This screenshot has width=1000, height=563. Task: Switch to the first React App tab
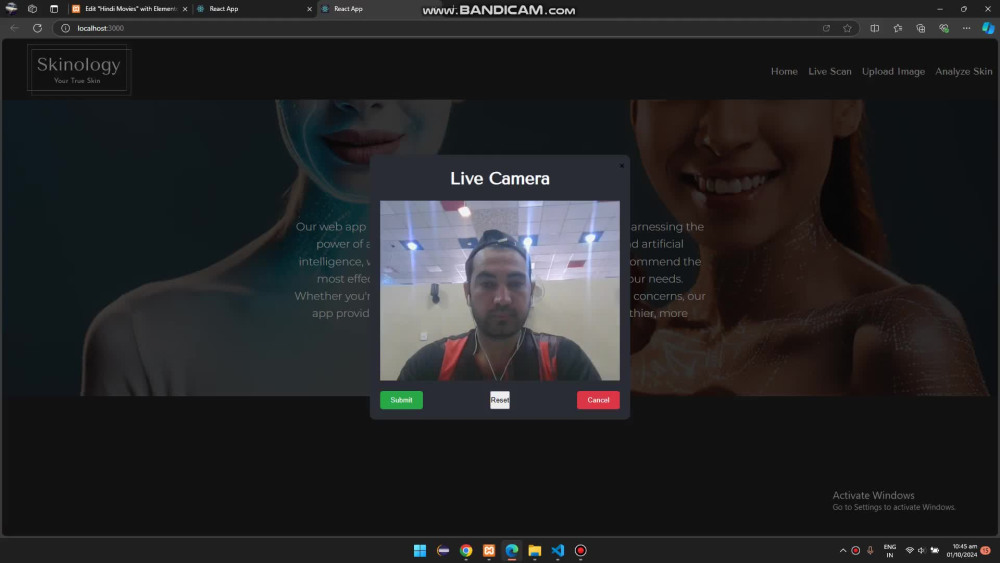[x=252, y=9]
